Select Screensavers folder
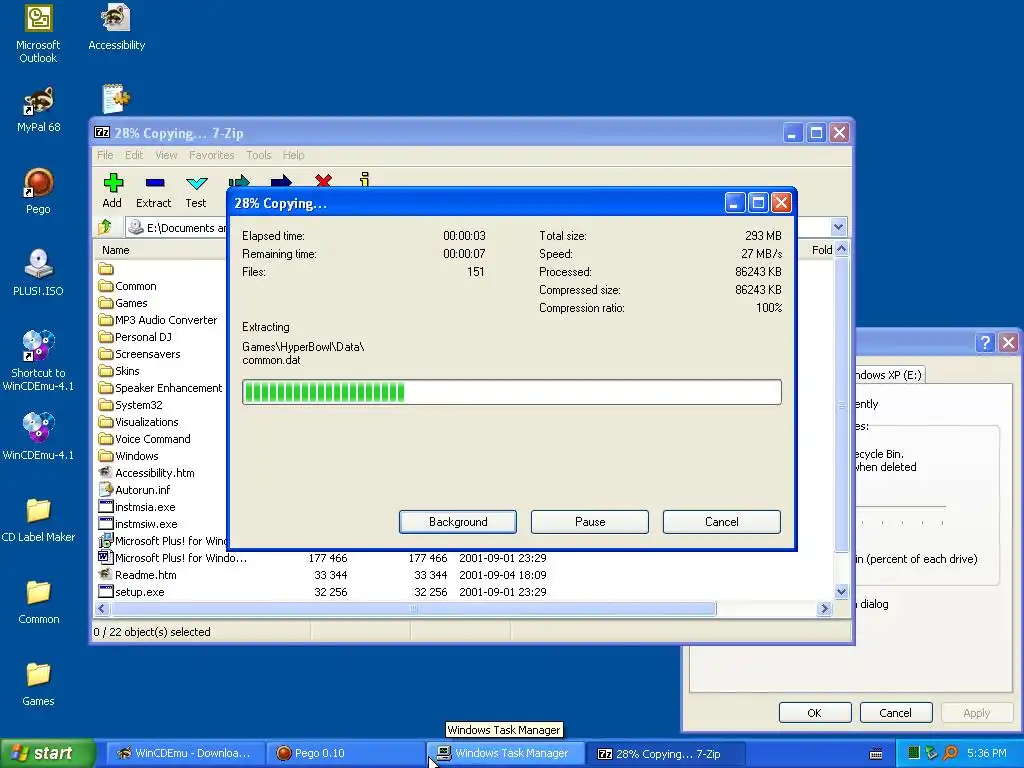1024x768 pixels. tap(140, 354)
